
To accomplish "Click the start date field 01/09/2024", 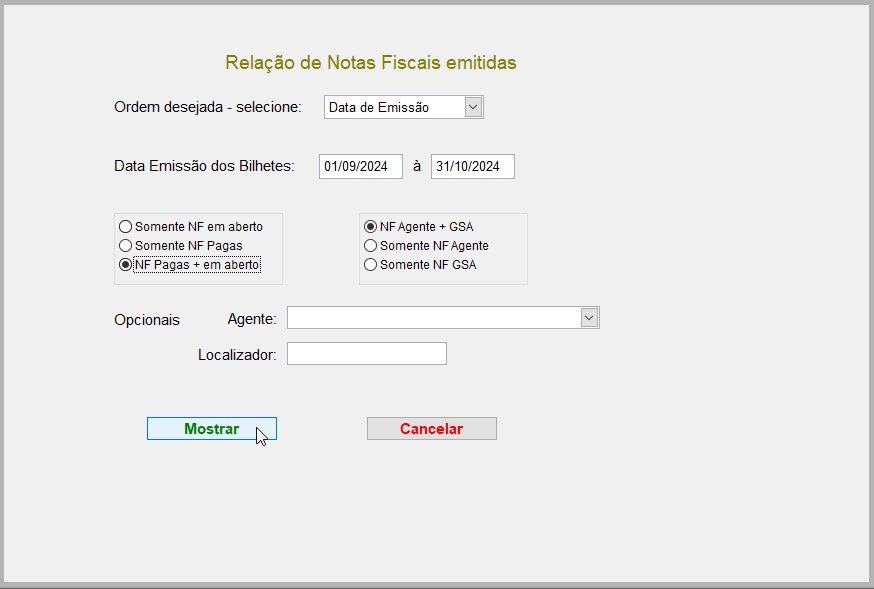I will pos(360,167).
